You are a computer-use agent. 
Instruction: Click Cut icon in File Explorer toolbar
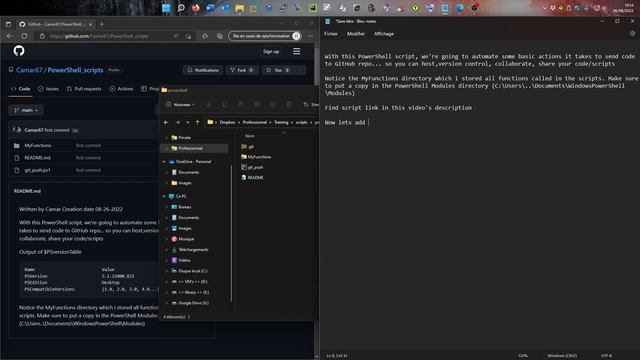click(x=209, y=104)
